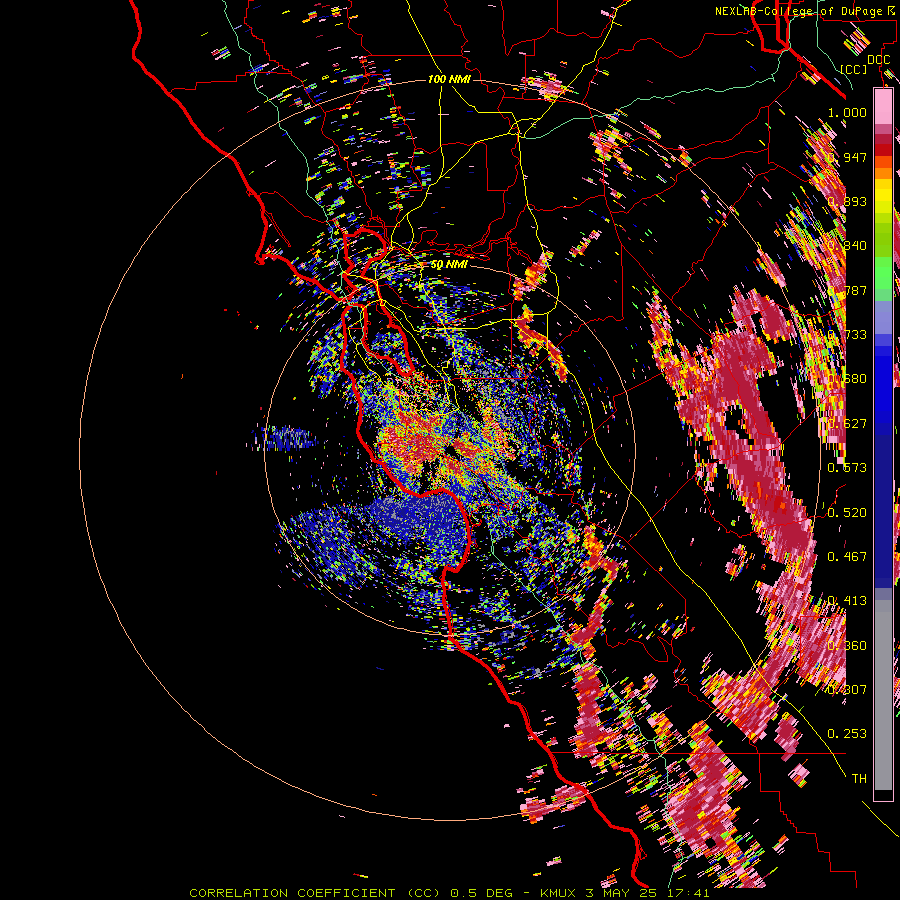This screenshot has width=900, height=900.
Task: Click the [CC] unit label
Action: [854, 69]
